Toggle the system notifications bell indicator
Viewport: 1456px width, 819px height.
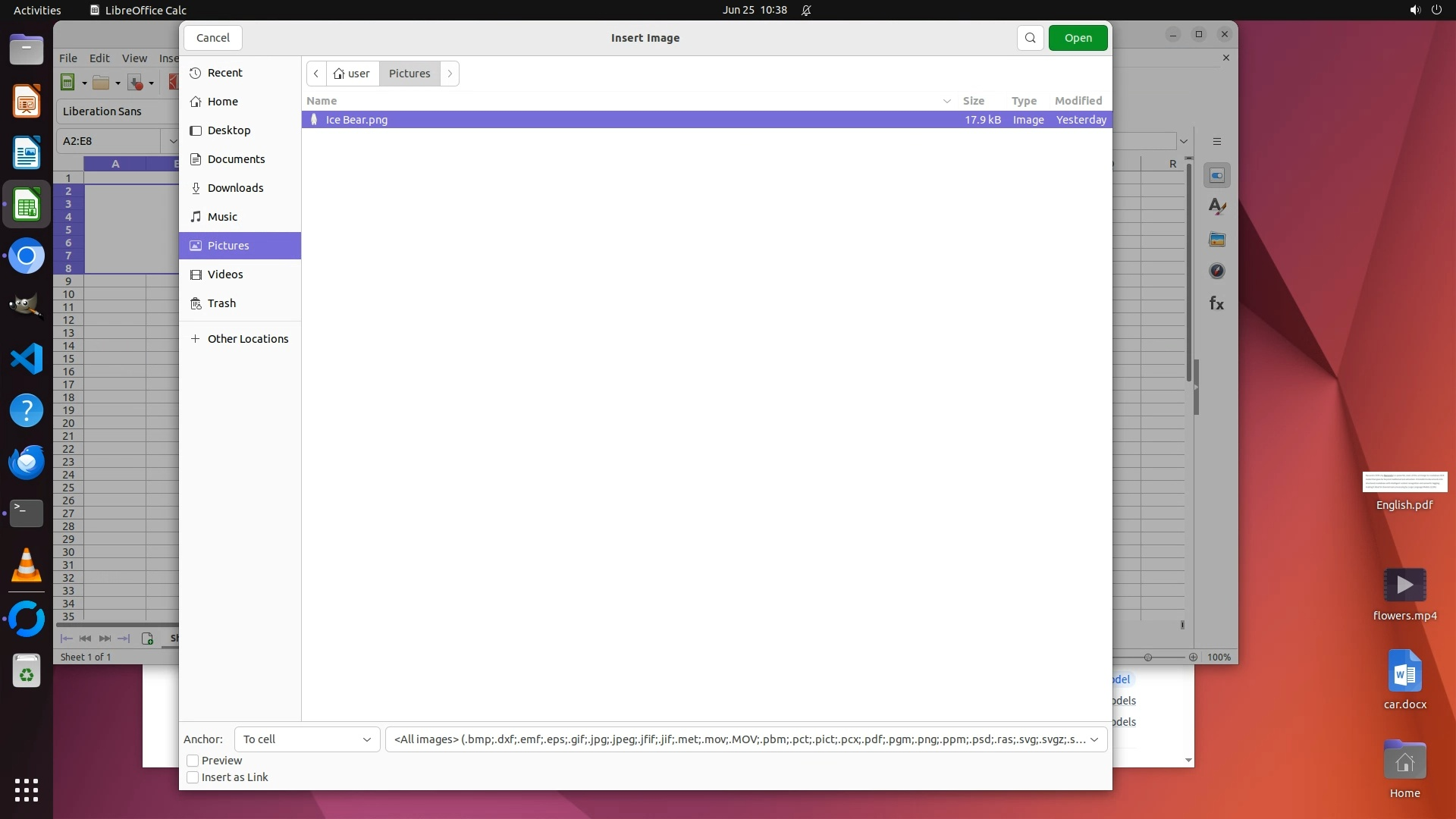point(806,11)
